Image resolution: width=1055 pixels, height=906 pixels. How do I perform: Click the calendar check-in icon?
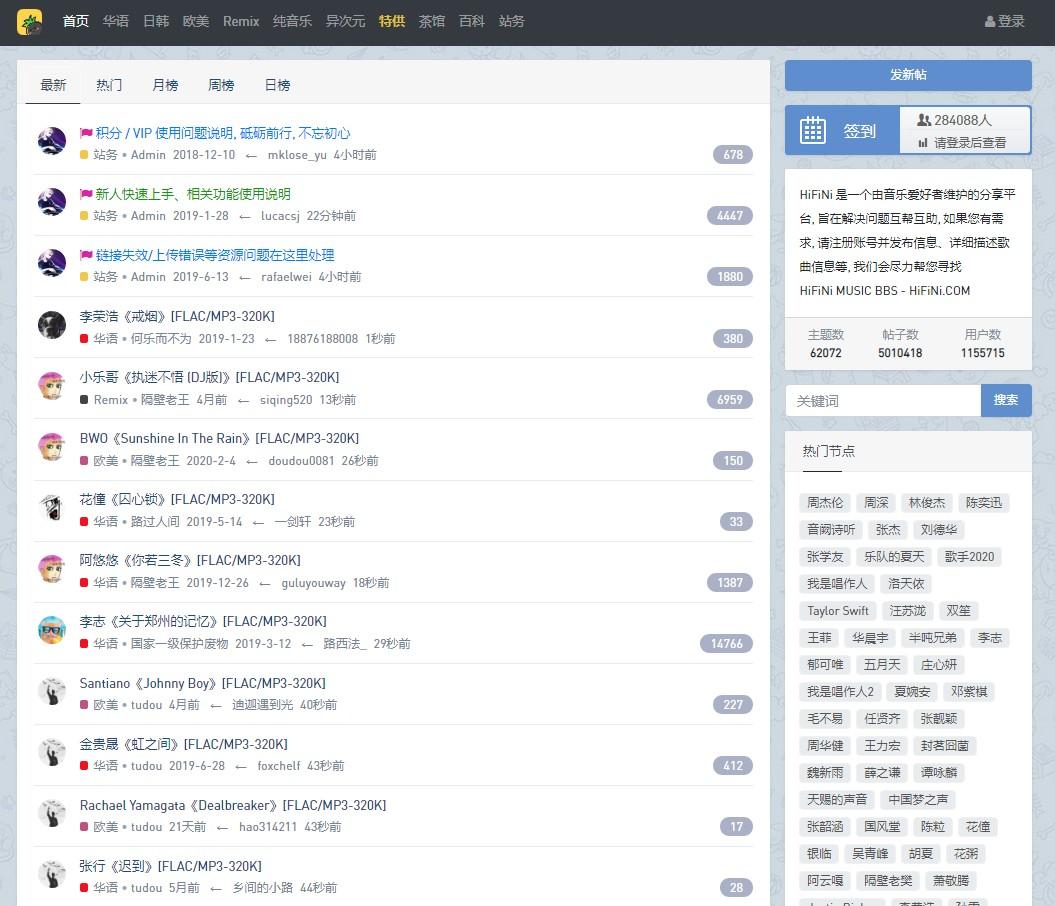pyautogui.click(x=813, y=131)
